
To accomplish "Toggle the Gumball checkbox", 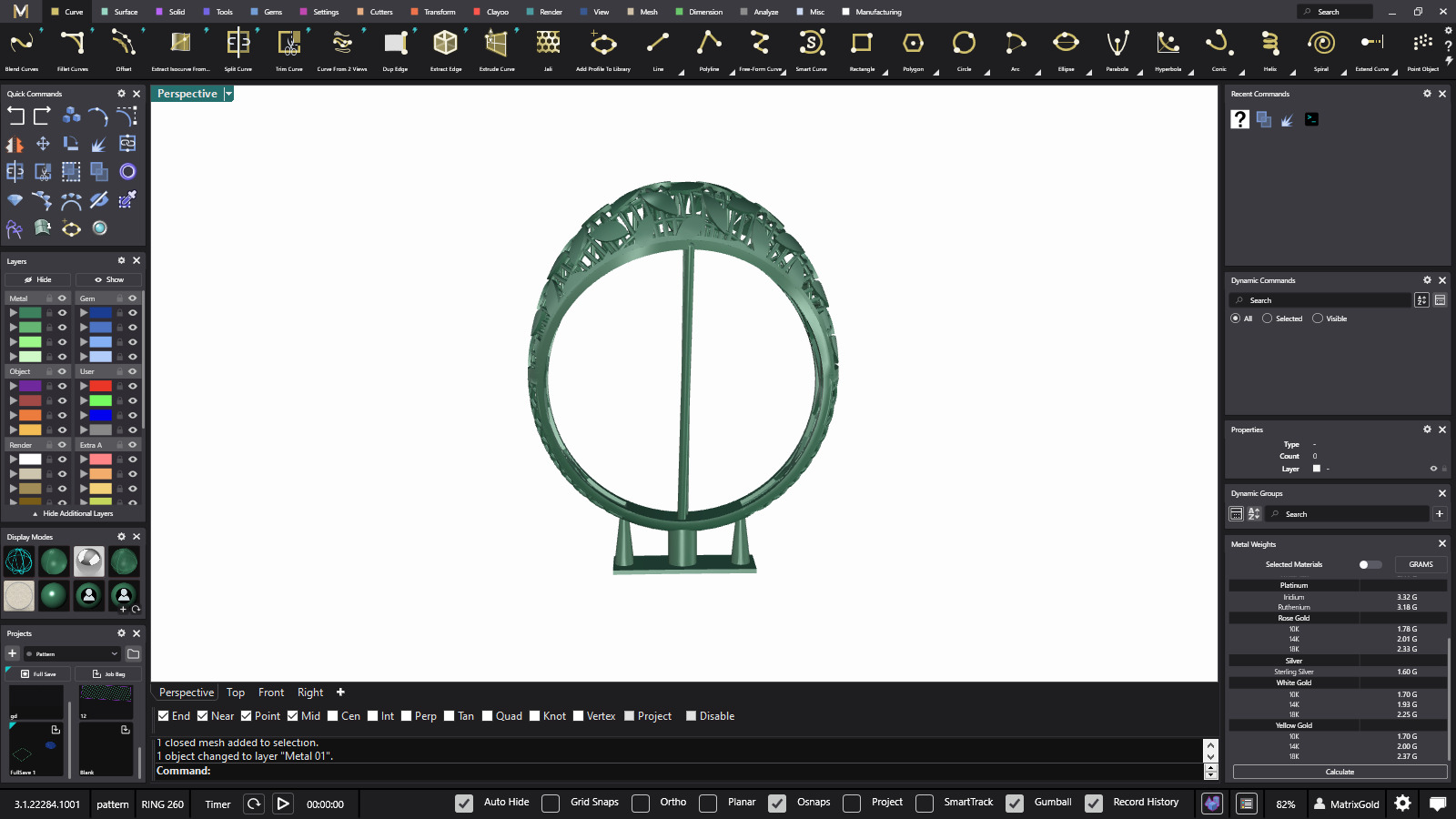I will pyautogui.click(x=1015, y=804).
